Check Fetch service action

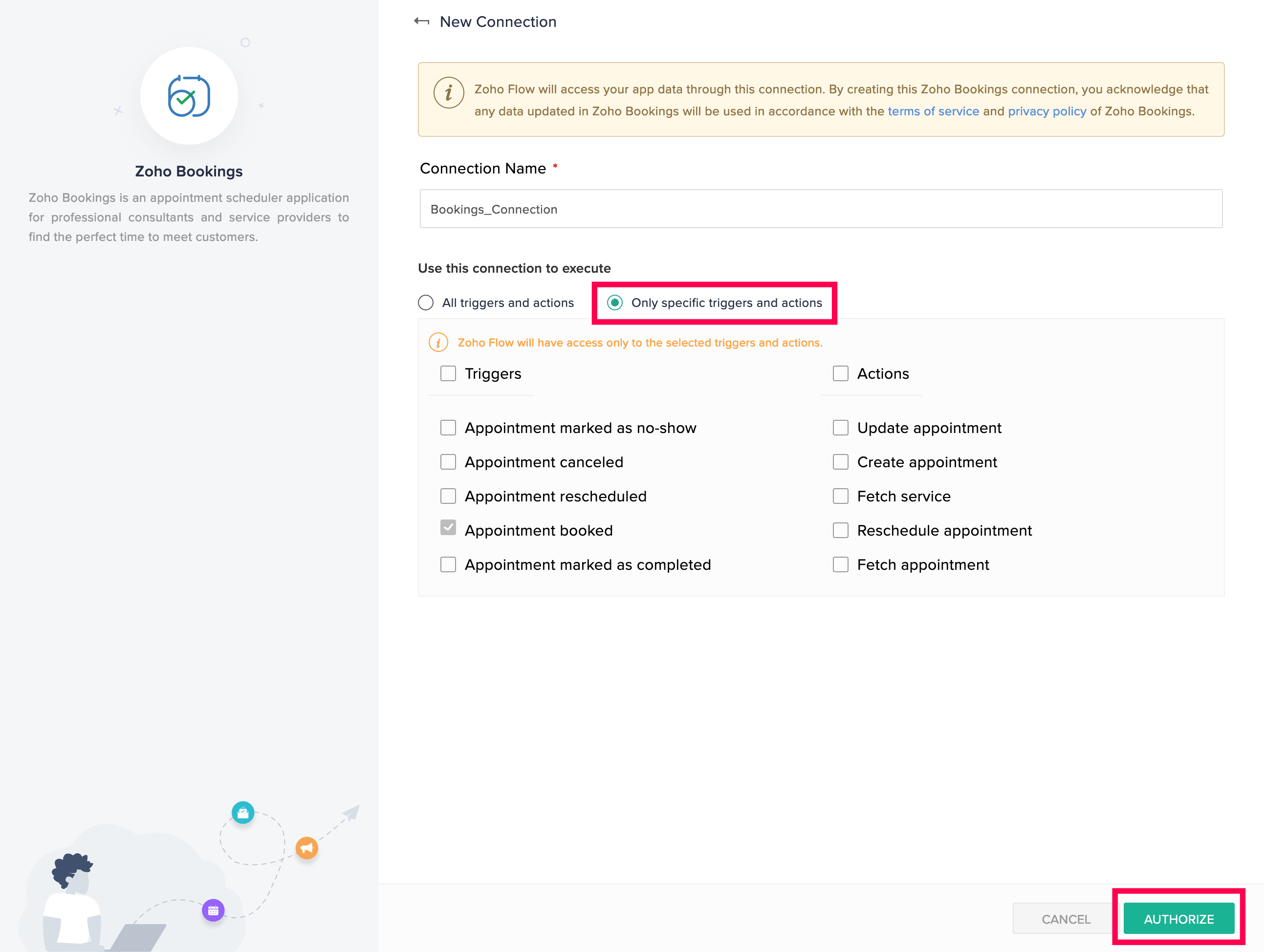click(x=840, y=496)
